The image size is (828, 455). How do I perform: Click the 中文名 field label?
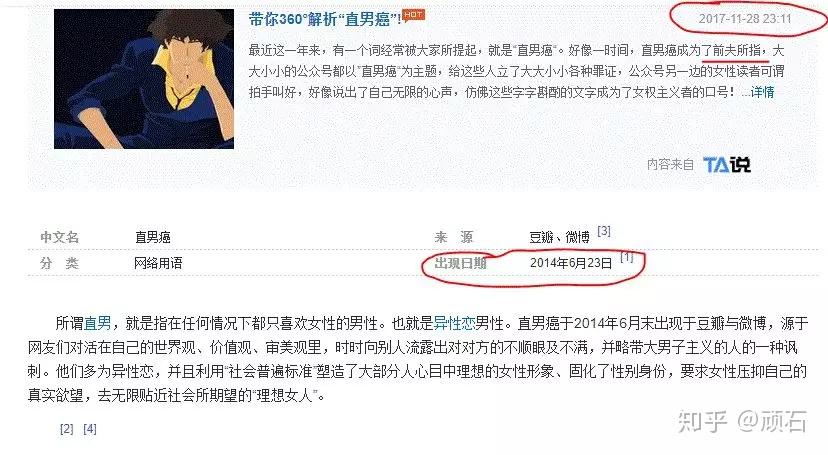60,237
